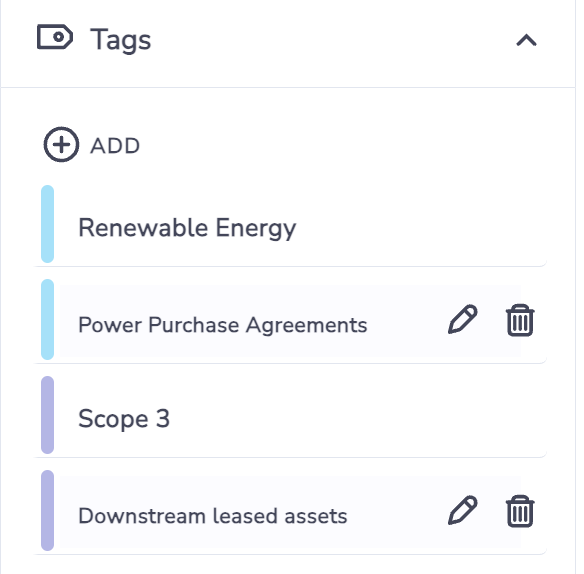Click the Tags header bar blank area
Screen dimensions: 584x574
coord(331,41)
